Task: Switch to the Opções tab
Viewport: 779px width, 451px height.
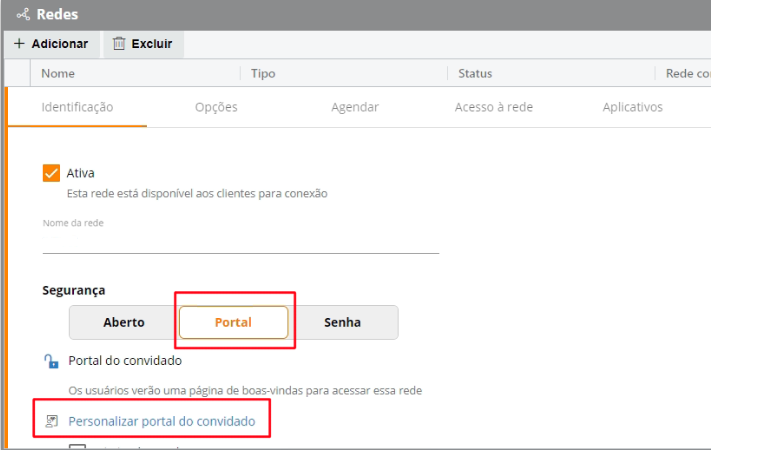Action: coord(216,107)
